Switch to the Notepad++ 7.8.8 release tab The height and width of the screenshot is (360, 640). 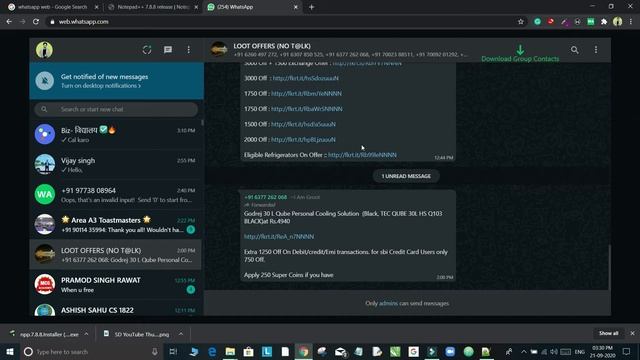click(x=152, y=7)
